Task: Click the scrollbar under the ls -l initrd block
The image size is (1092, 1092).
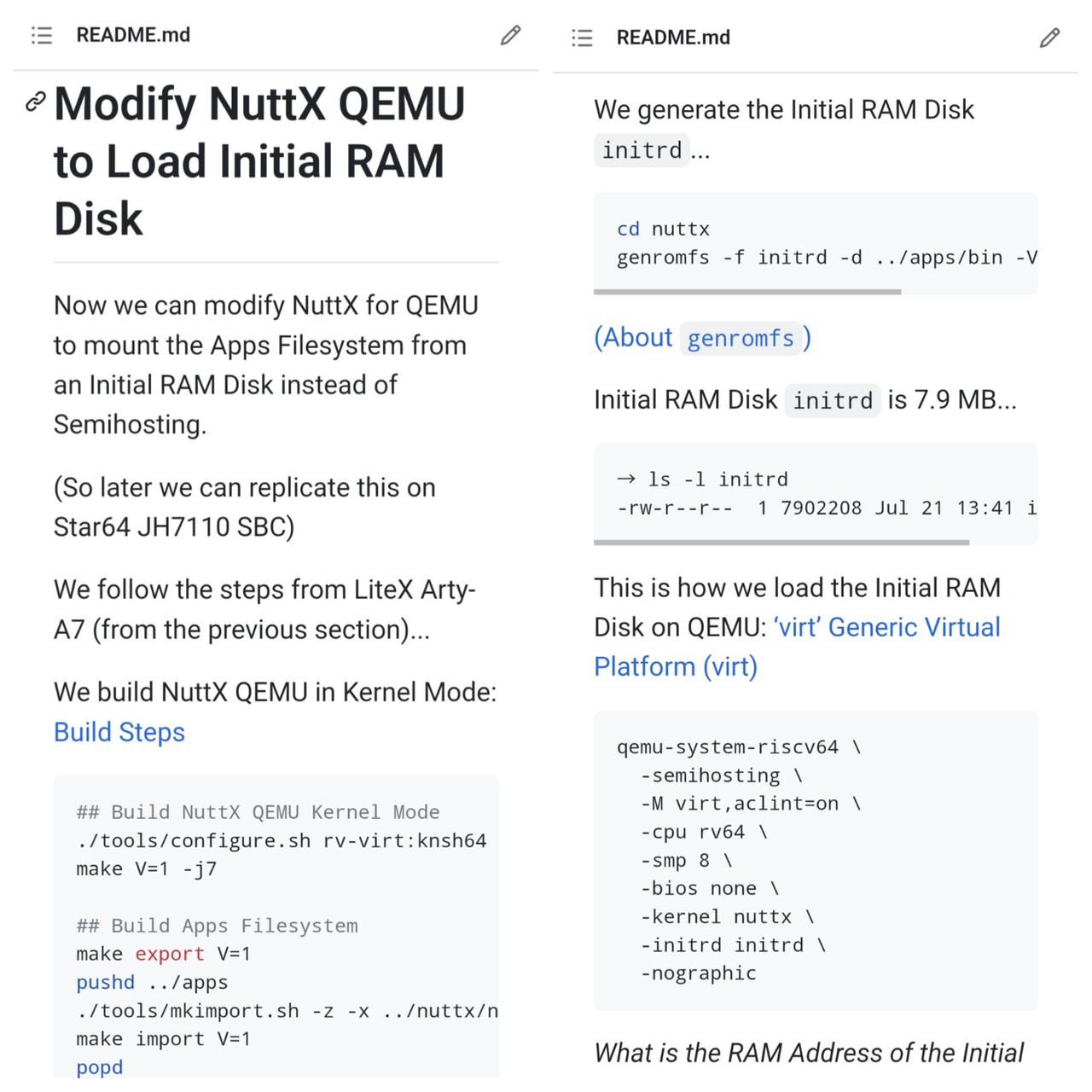Action: click(x=781, y=542)
